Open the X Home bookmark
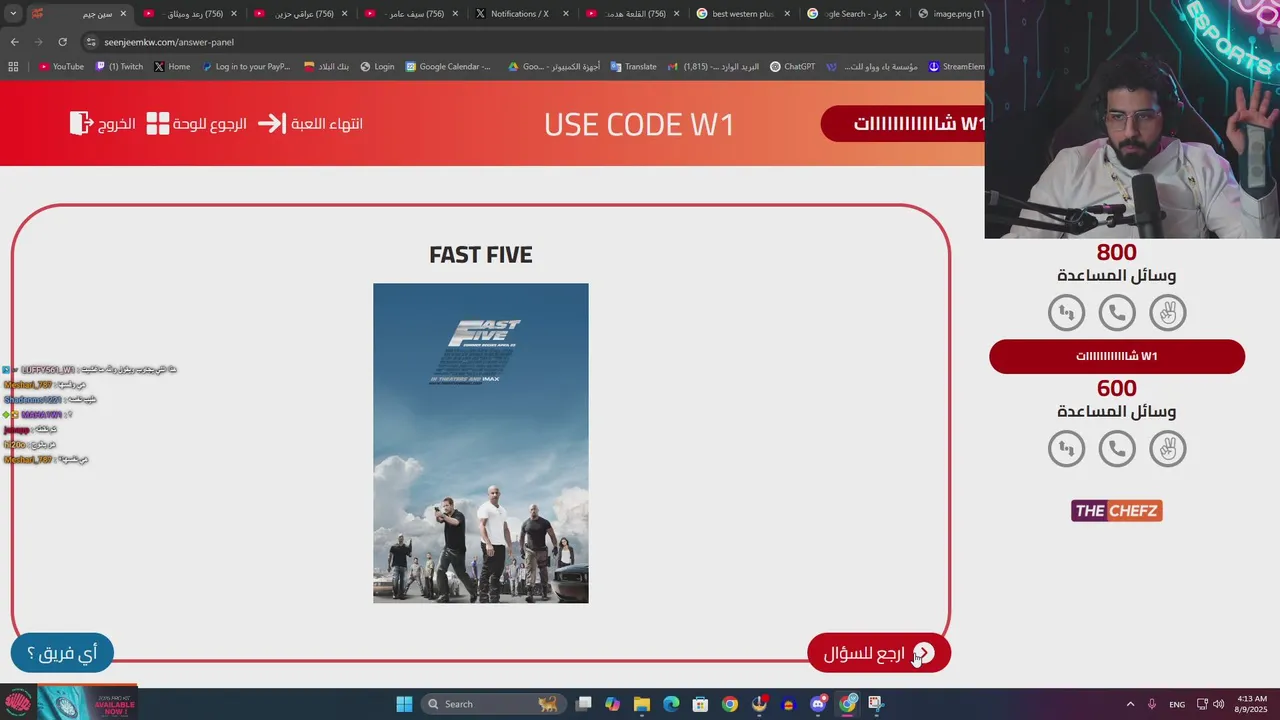Image resolution: width=1280 pixels, height=720 pixels. [x=172, y=67]
